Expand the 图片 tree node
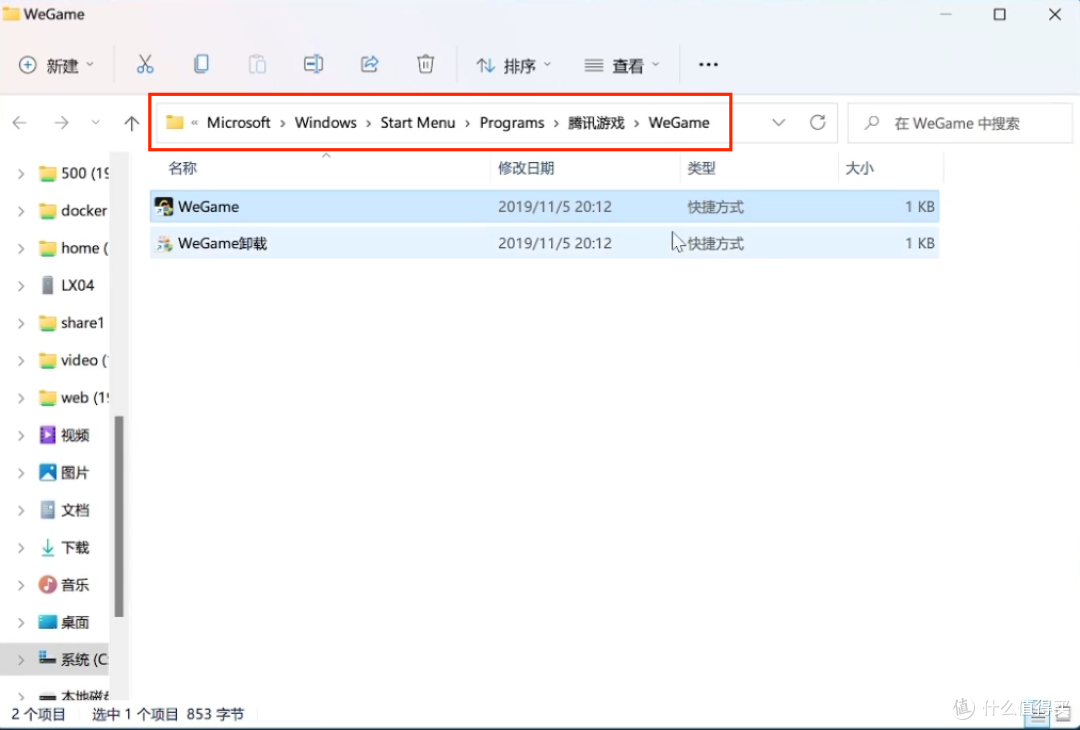The image size is (1080, 730). pos(21,472)
